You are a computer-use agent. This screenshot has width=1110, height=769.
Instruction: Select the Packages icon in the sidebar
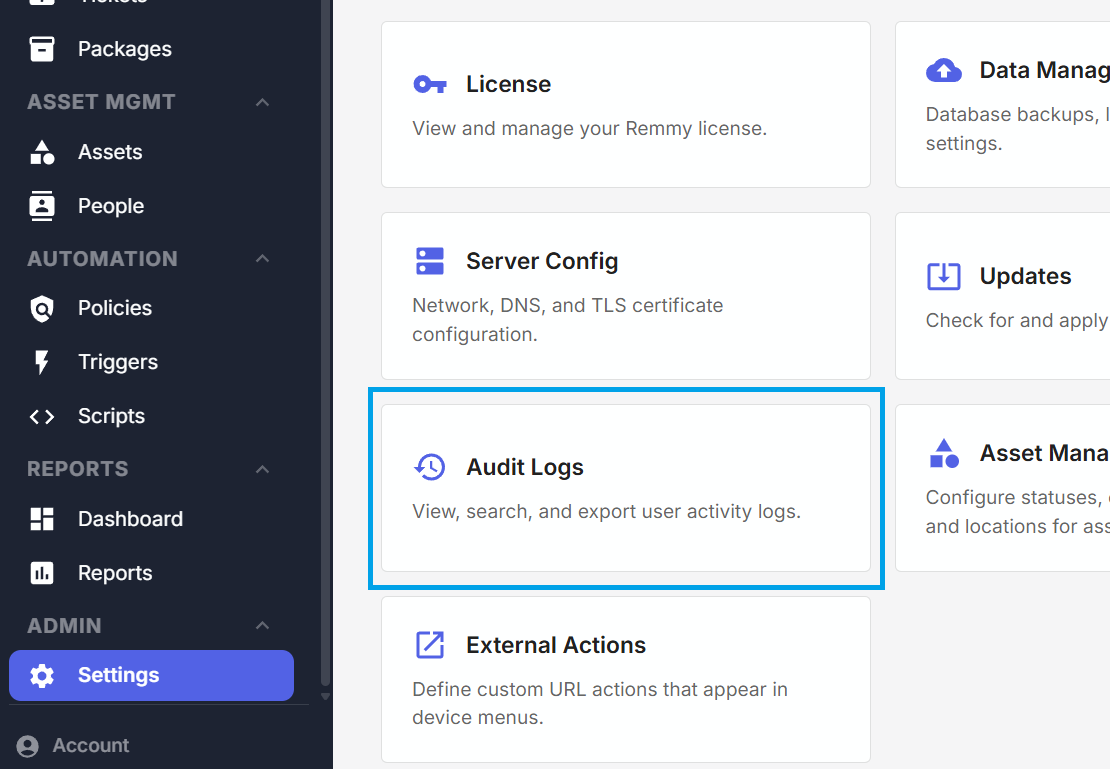(41, 48)
